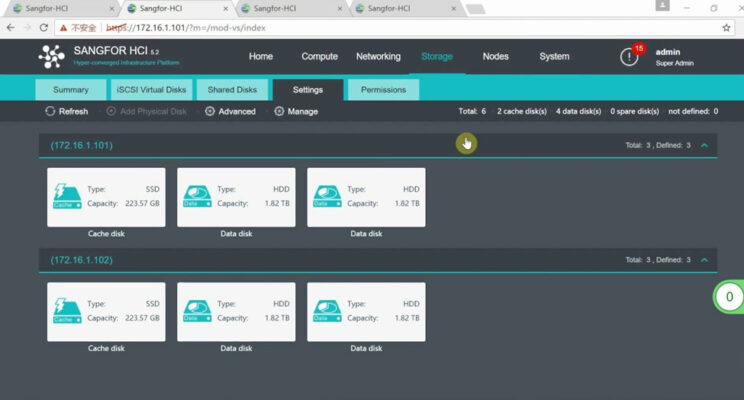Click the browser profile avatar icon
Viewport: 744px width, 400px height.
click(662, 5)
